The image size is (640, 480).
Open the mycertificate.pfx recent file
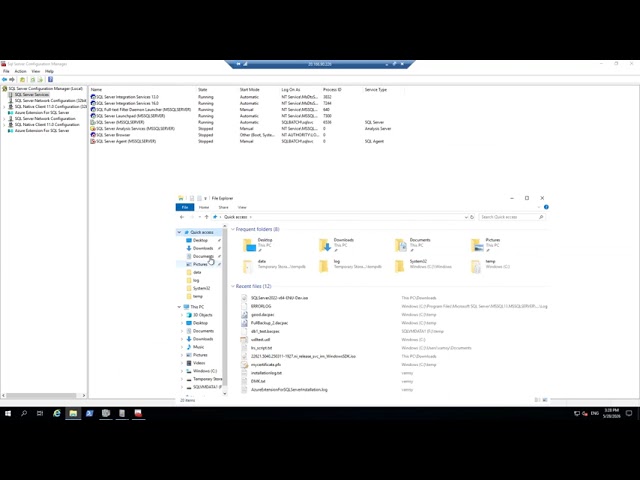click(x=266, y=364)
